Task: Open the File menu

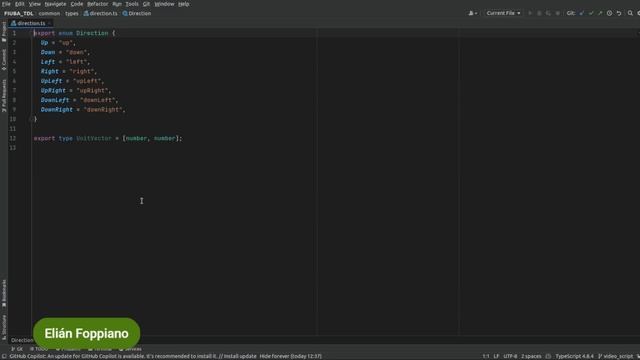Action: coord(6,4)
